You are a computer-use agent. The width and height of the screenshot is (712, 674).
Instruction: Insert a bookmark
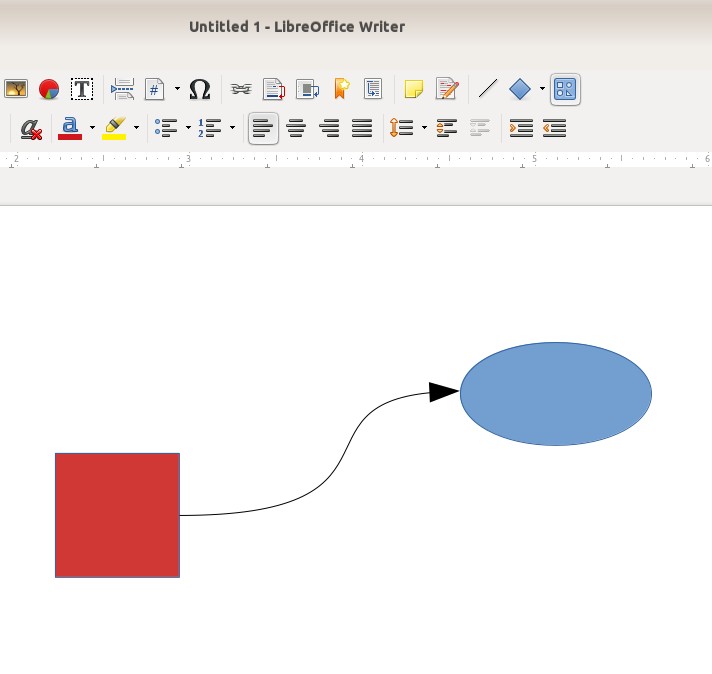tap(341, 89)
